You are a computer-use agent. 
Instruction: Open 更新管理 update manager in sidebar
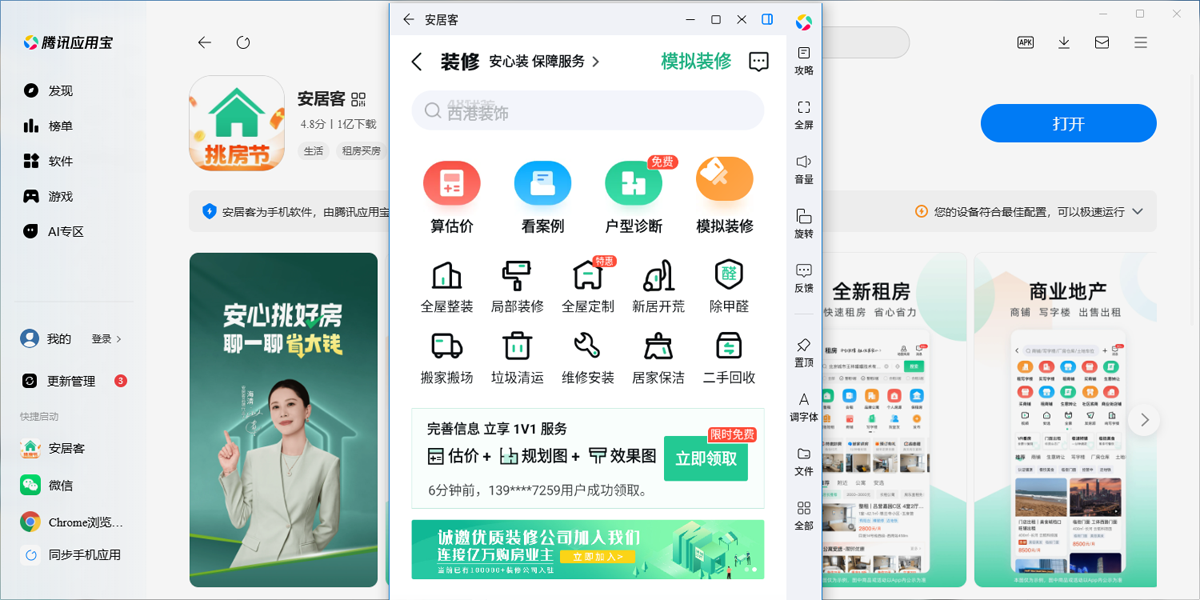pyautogui.click(x=73, y=381)
